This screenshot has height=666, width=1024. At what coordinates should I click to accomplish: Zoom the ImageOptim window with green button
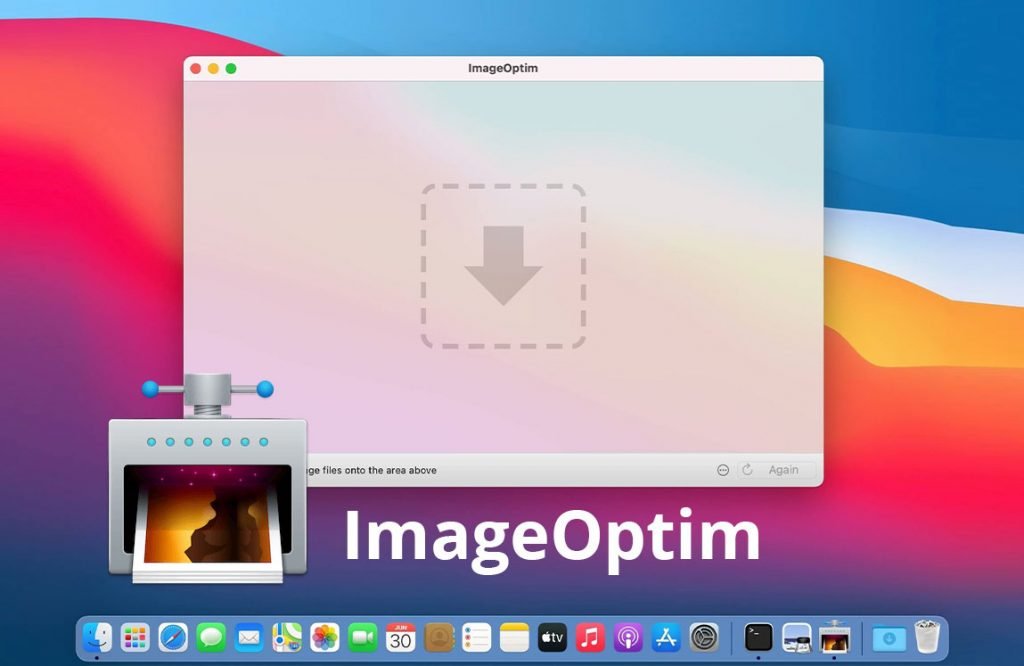click(x=231, y=69)
